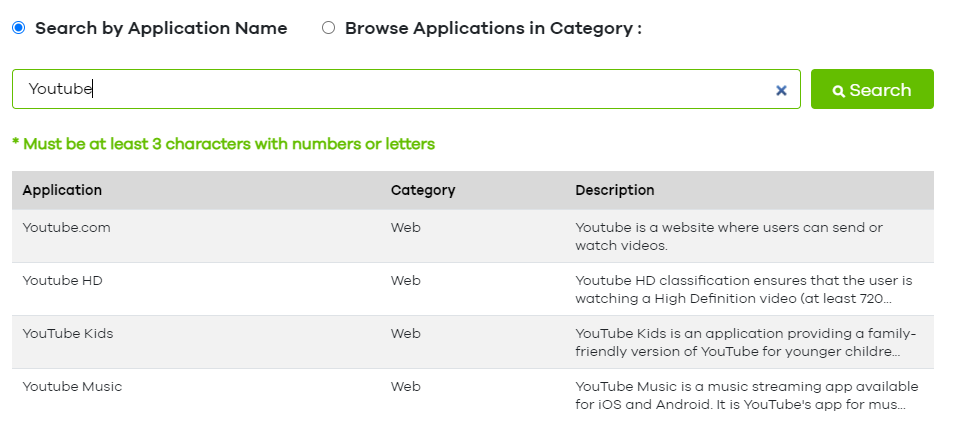The width and height of the screenshot is (959, 445).
Task: Click Web category in the Youtube HD row
Action: pyautogui.click(x=405, y=280)
